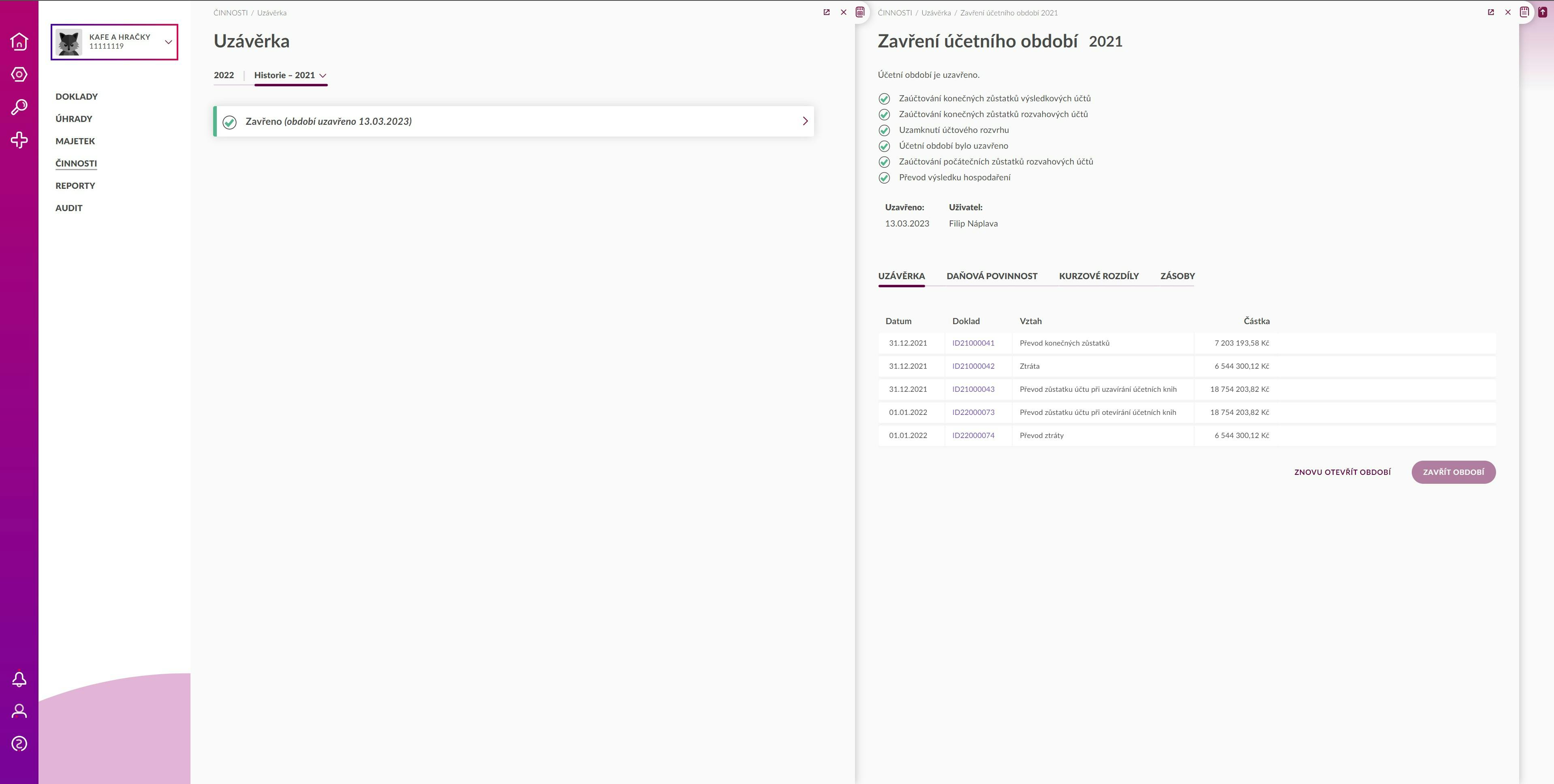
Task: Close the Uzávěrka panel
Action: (843, 12)
